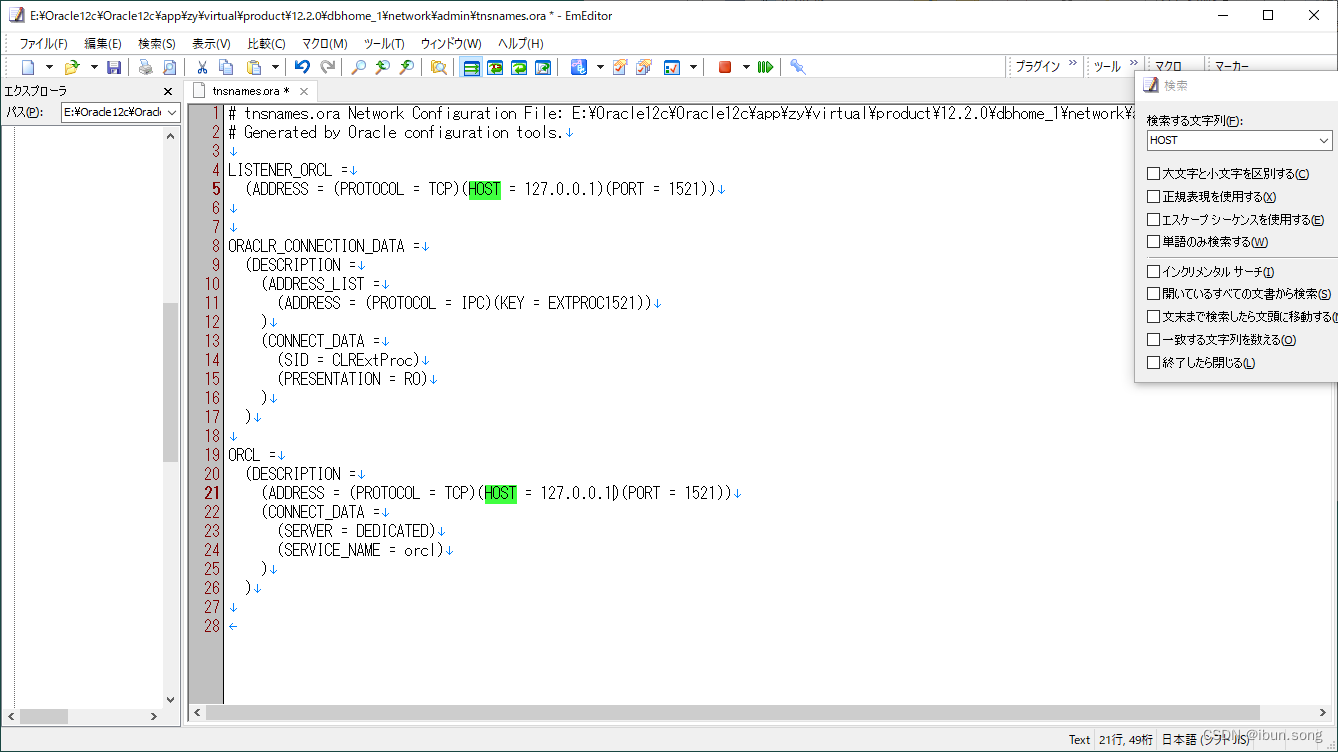Click the 日本語 (シフト JIS) encoding status
1338x752 pixels.
1204,740
